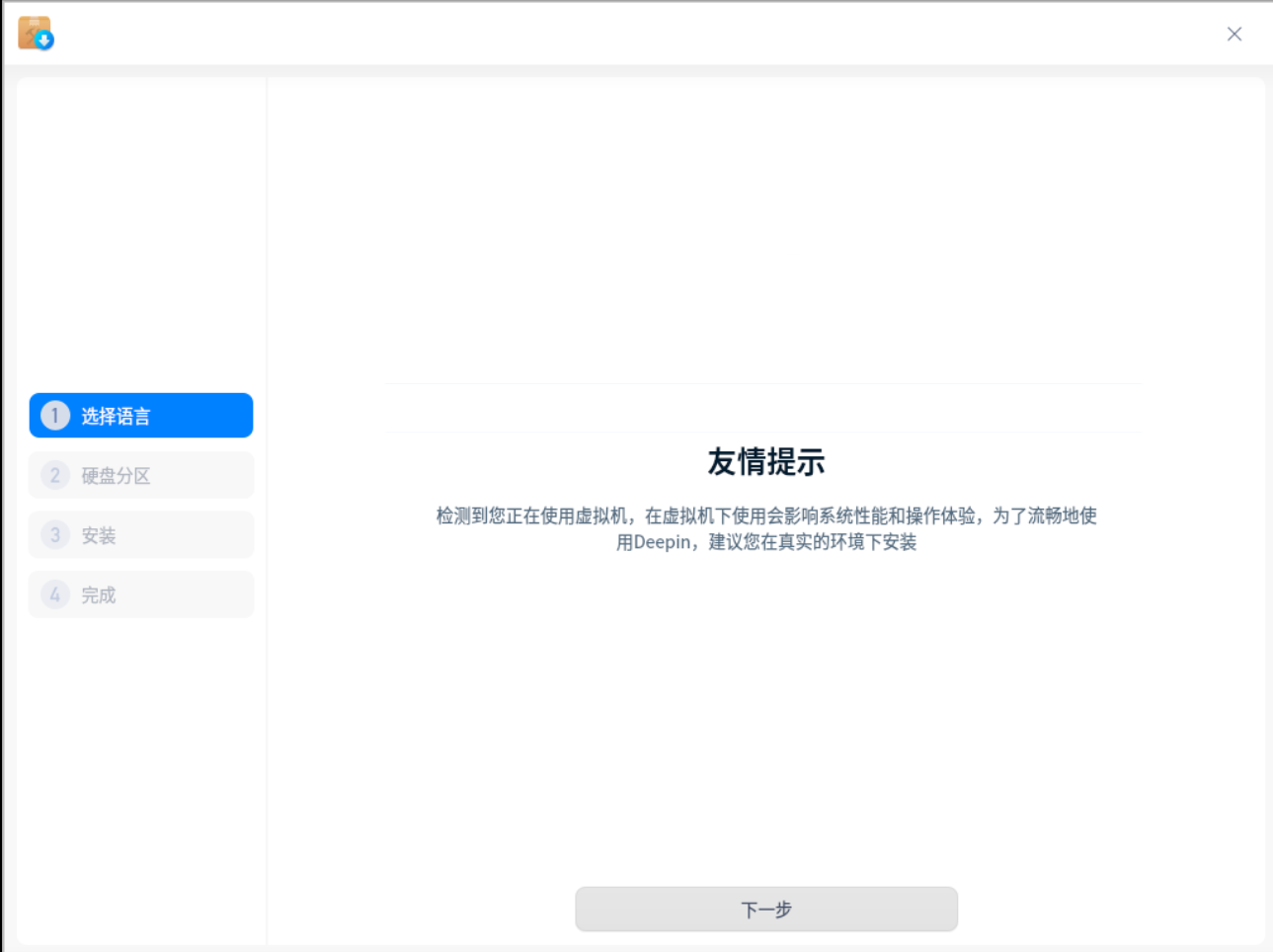Click the number 2 circle beside 硬盘分区
Viewport: 1273px width, 952px height.
(x=54, y=475)
